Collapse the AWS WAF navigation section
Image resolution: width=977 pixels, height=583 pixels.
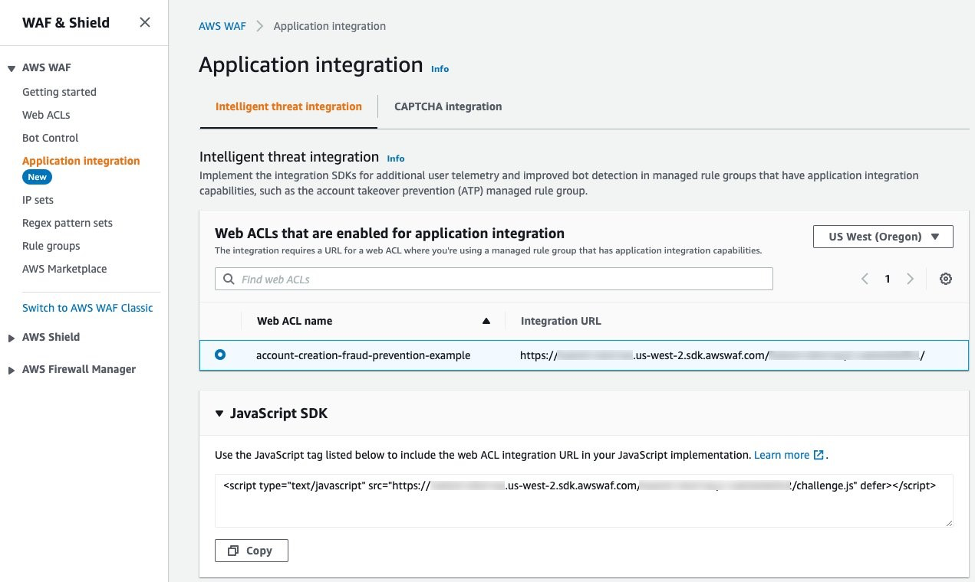pos(11,68)
